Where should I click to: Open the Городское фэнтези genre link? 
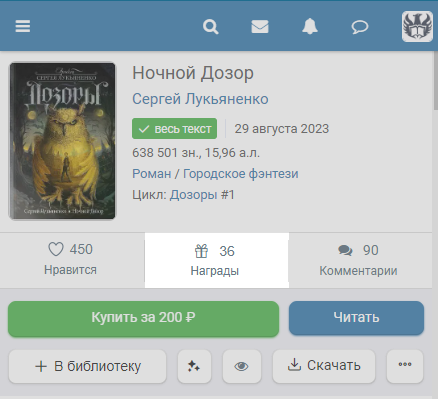tap(241, 174)
